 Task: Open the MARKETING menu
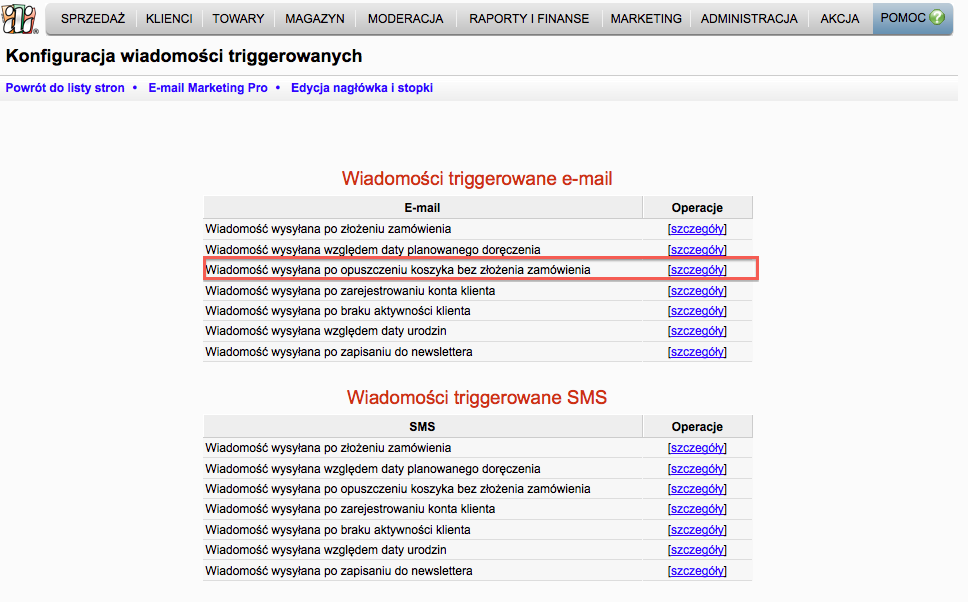tap(646, 19)
